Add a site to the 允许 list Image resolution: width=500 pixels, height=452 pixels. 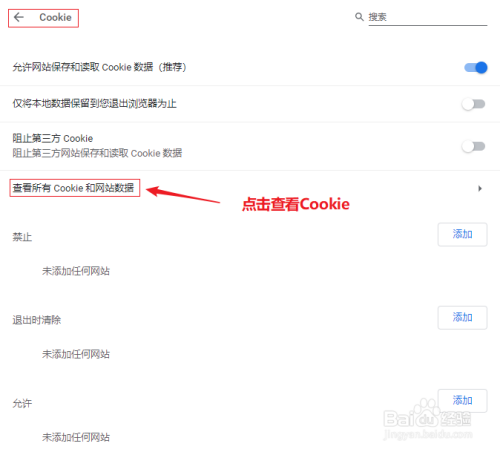(462, 400)
